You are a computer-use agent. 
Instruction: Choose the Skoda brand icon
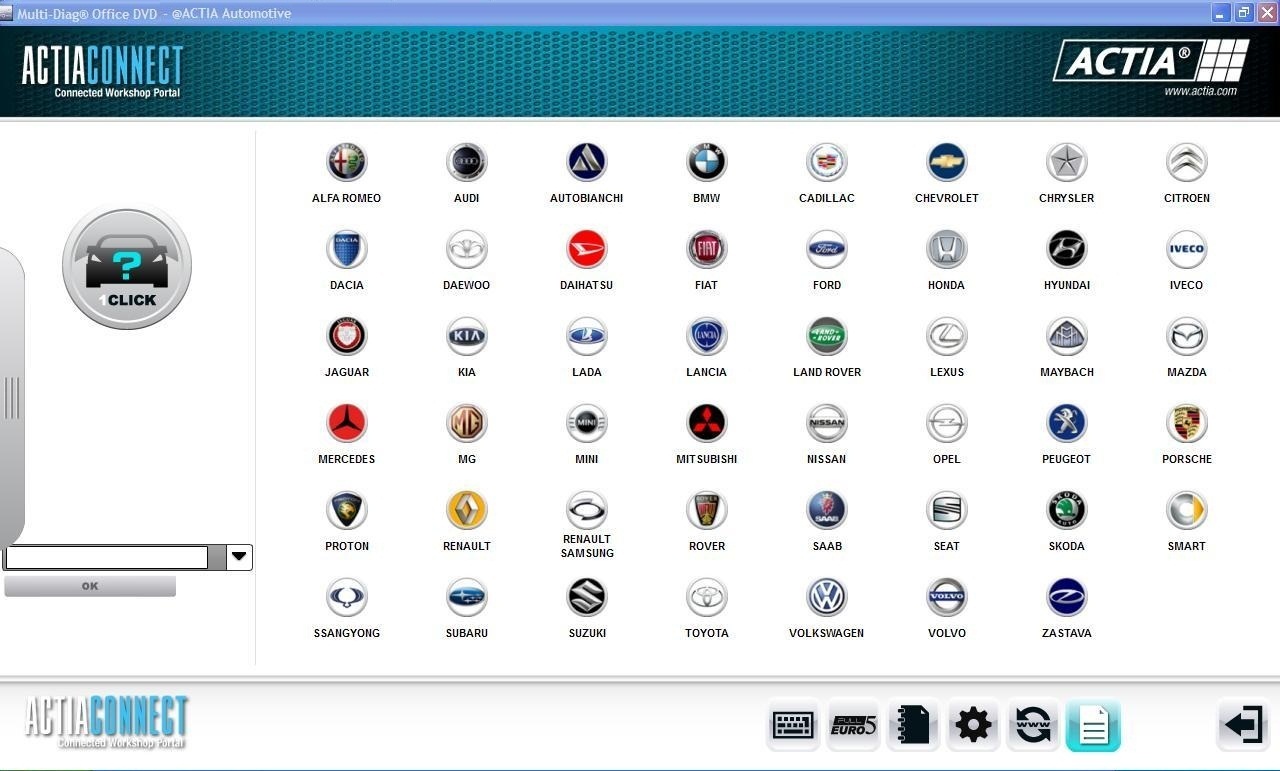pyautogui.click(x=1067, y=510)
